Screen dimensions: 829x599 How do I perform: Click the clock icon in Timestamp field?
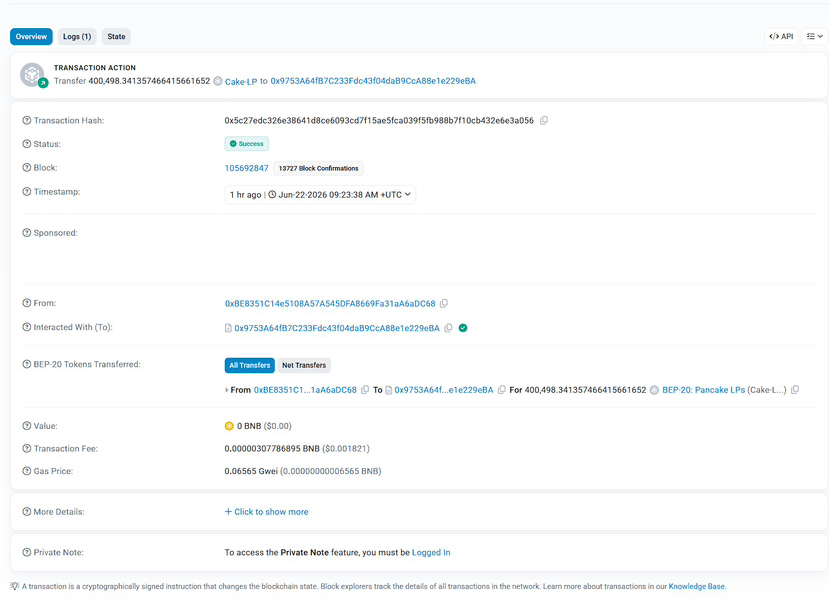pos(272,195)
